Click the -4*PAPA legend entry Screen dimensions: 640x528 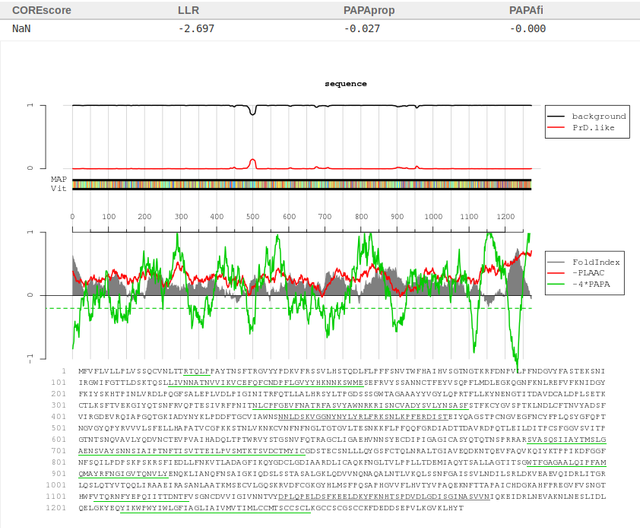coord(580,284)
